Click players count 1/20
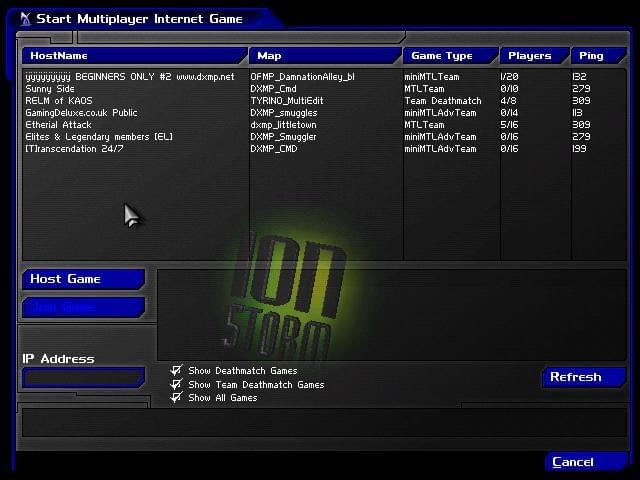 pyautogui.click(x=509, y=77)
